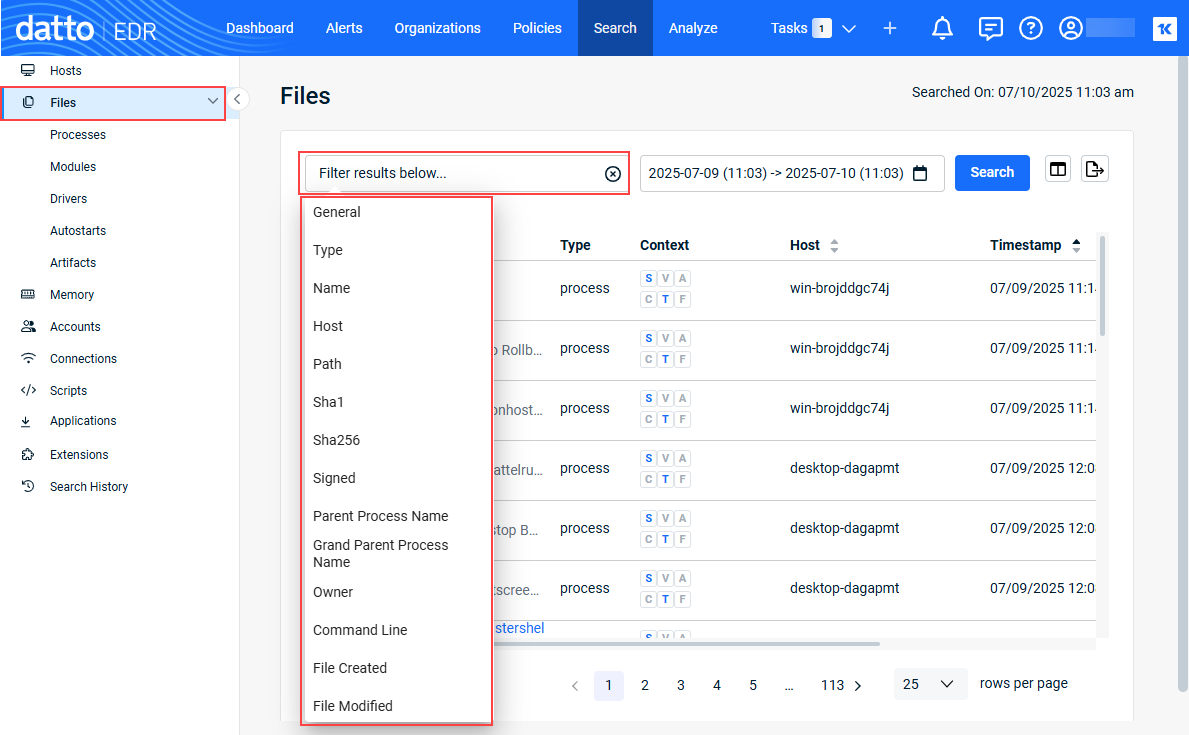Click the plus icon to add task
The height and width of the screenshot is (735, 1189).
click(890, 28)
